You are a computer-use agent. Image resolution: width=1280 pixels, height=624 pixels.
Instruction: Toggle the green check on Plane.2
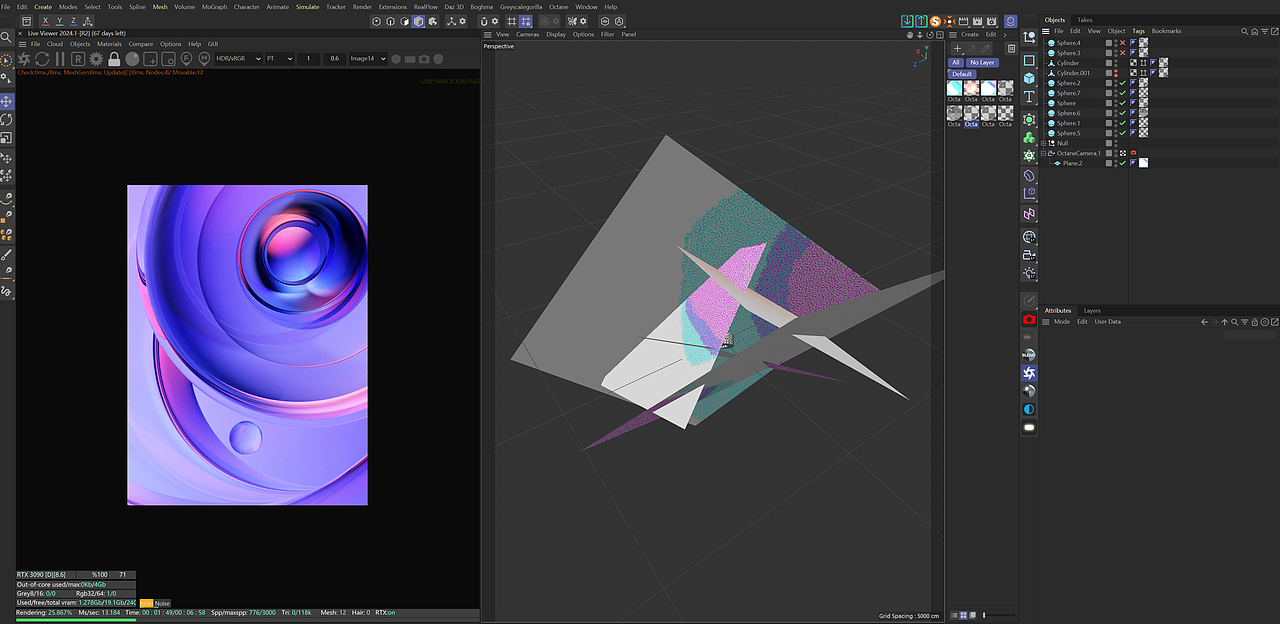[x=1123, y=163]
